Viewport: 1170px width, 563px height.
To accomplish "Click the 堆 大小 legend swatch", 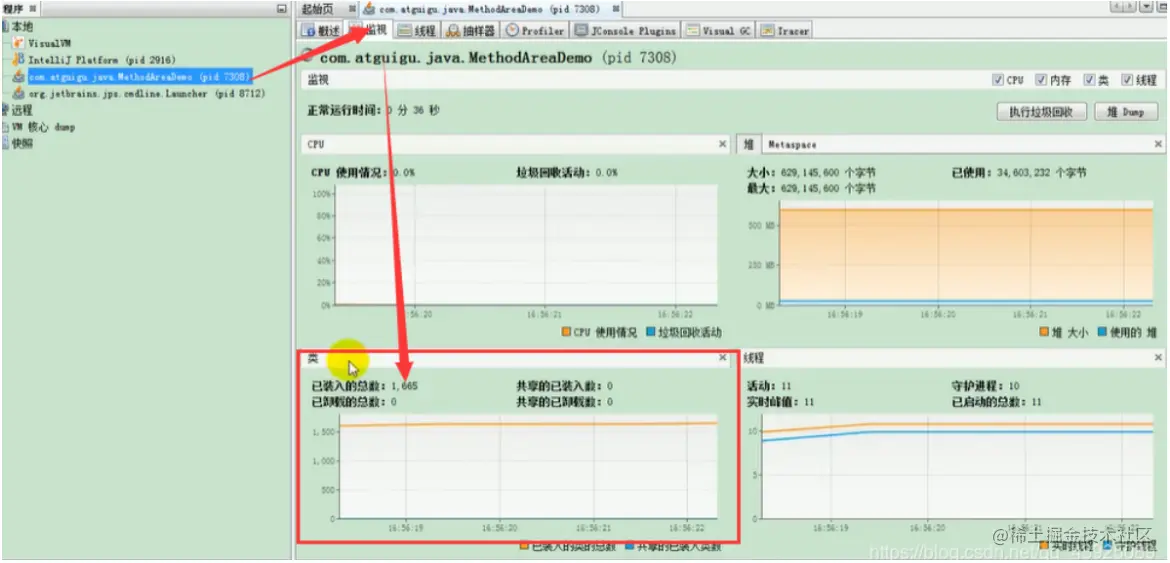I will pos(1044,332).
